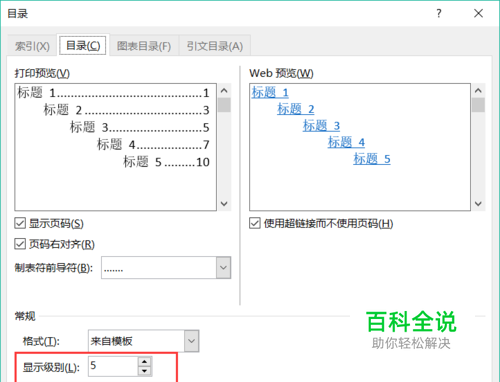
Task: Switch to the 索引(X) tab
Action: pyautogui.click(x=32, y=46)
